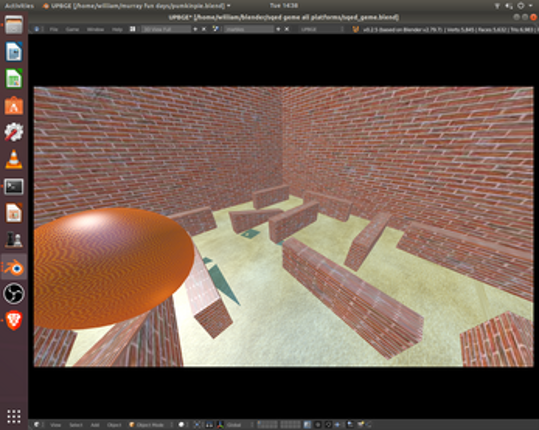
Task: Open the clock and calendar in top bar
Action: coord(284,5)
